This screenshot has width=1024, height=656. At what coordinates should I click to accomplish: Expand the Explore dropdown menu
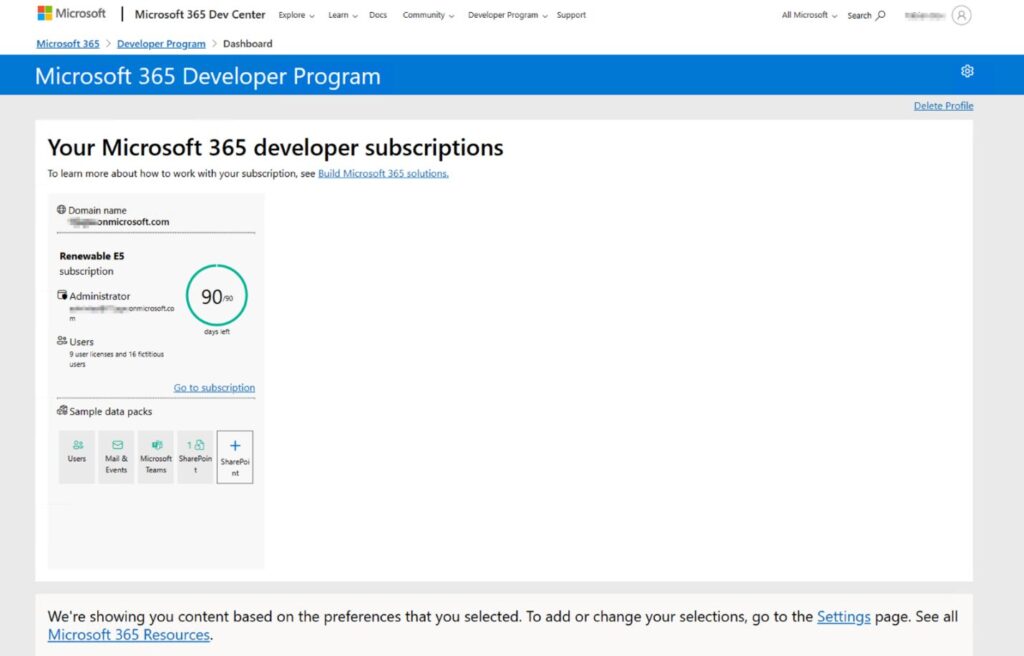[296, 15]
